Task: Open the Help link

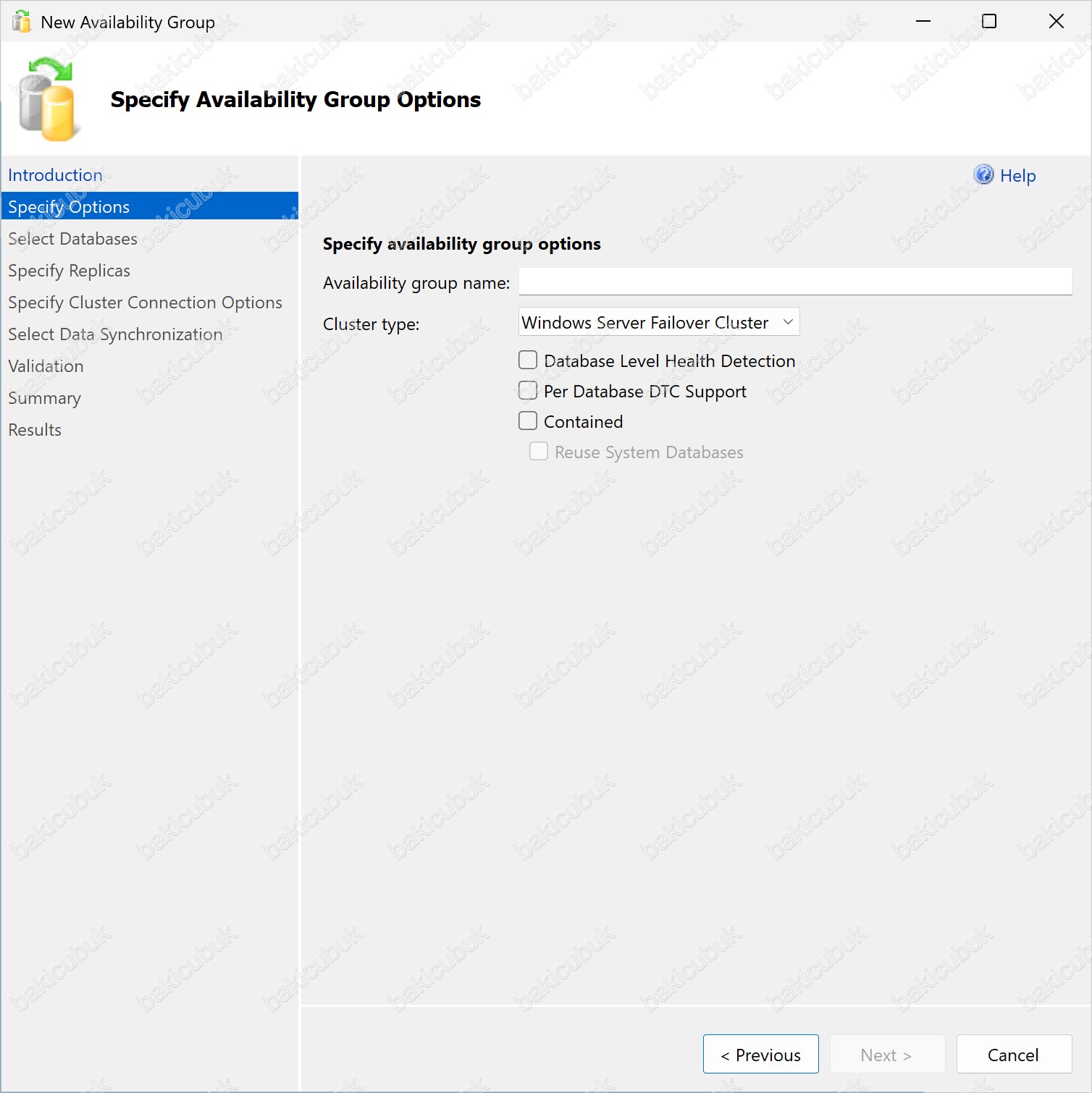Action: (1017, 175)
